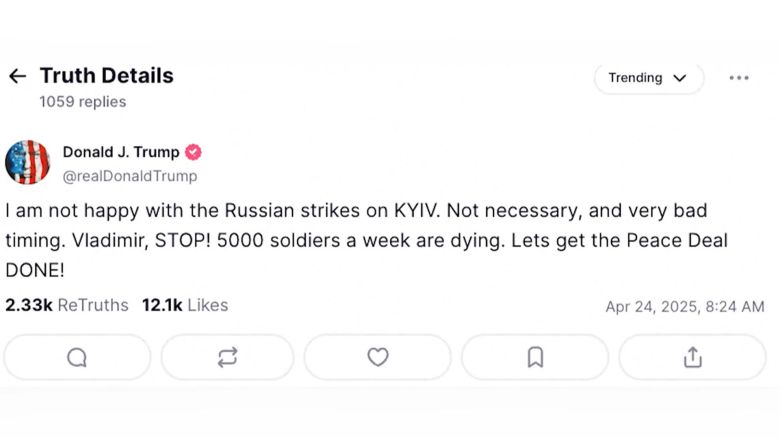View the 1059 replies
780x438 pixels.
click(82, 102)
